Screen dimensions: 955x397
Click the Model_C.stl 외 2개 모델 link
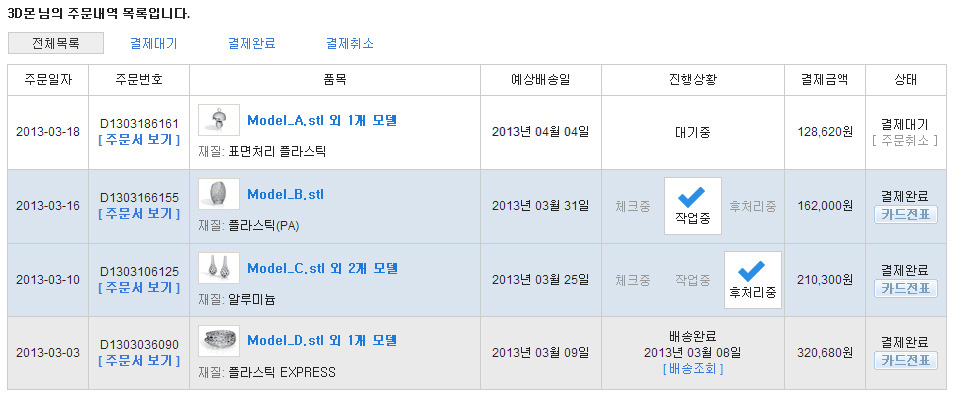[x=322, y=268]
